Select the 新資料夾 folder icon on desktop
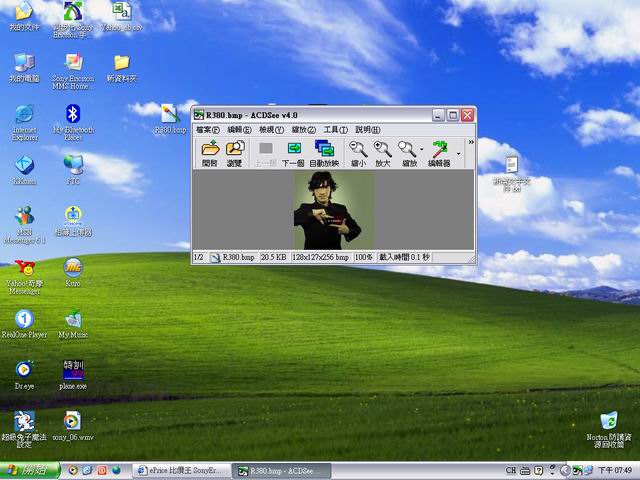The width and height of the screenshot is (640, 480). pos(122,68)
